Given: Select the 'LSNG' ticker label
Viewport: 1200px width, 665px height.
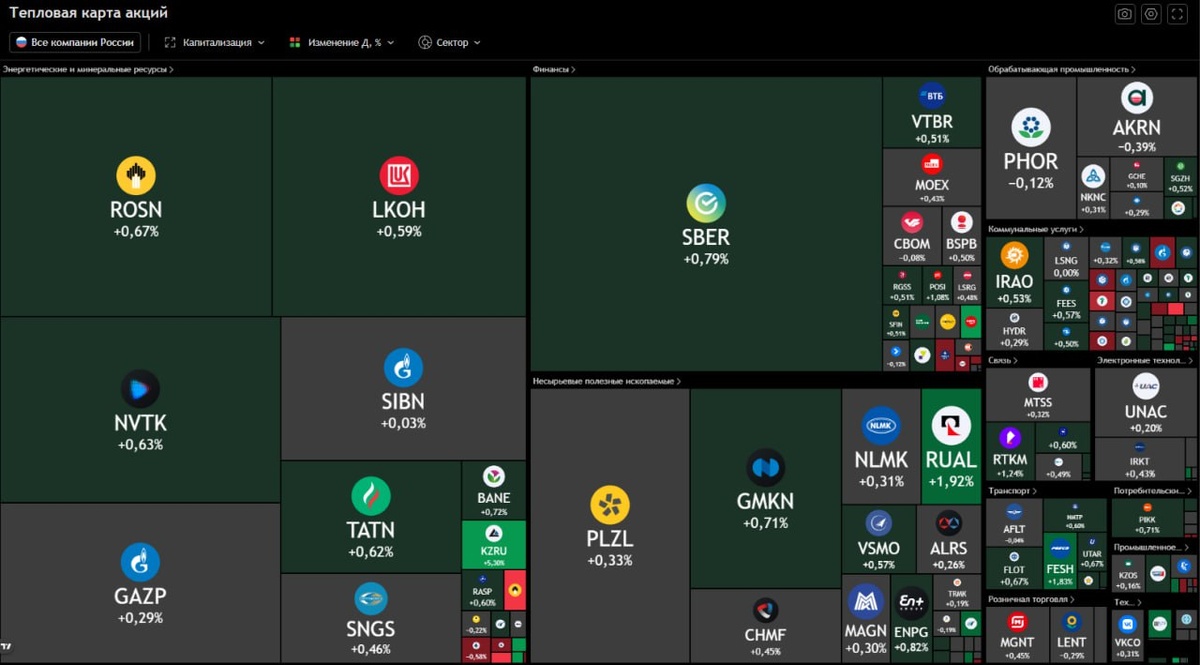Looking at the screenshot, I should tap(1066, 261).
